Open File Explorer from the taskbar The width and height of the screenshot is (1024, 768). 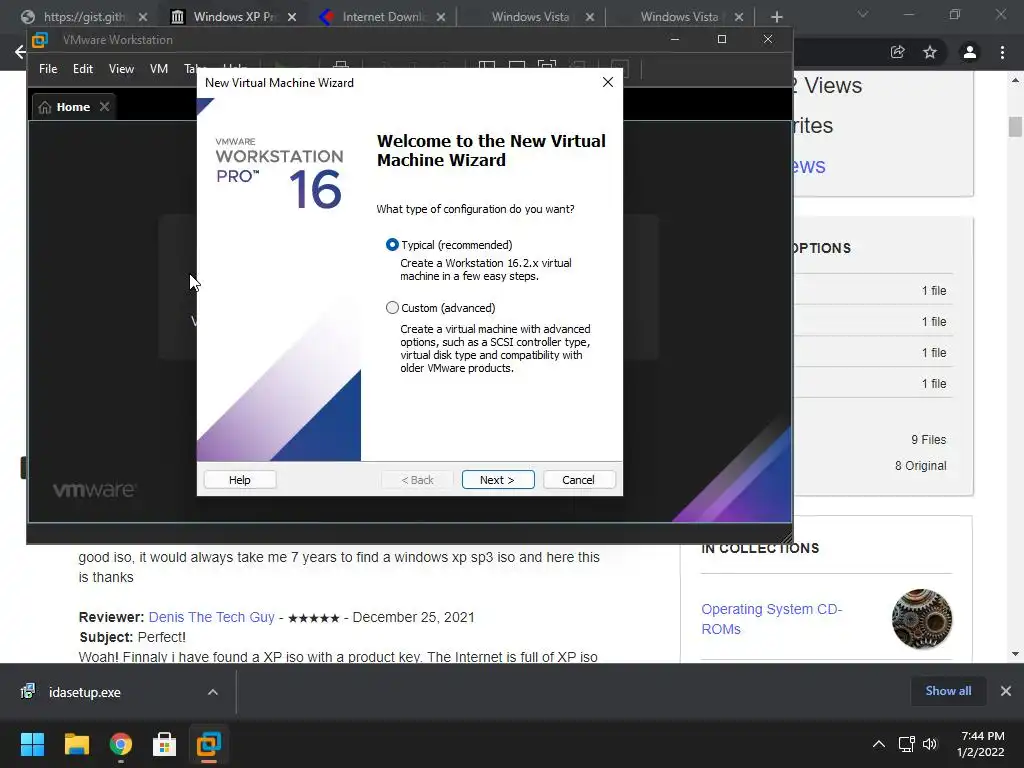pyautogui.click(x=76, y=744)
